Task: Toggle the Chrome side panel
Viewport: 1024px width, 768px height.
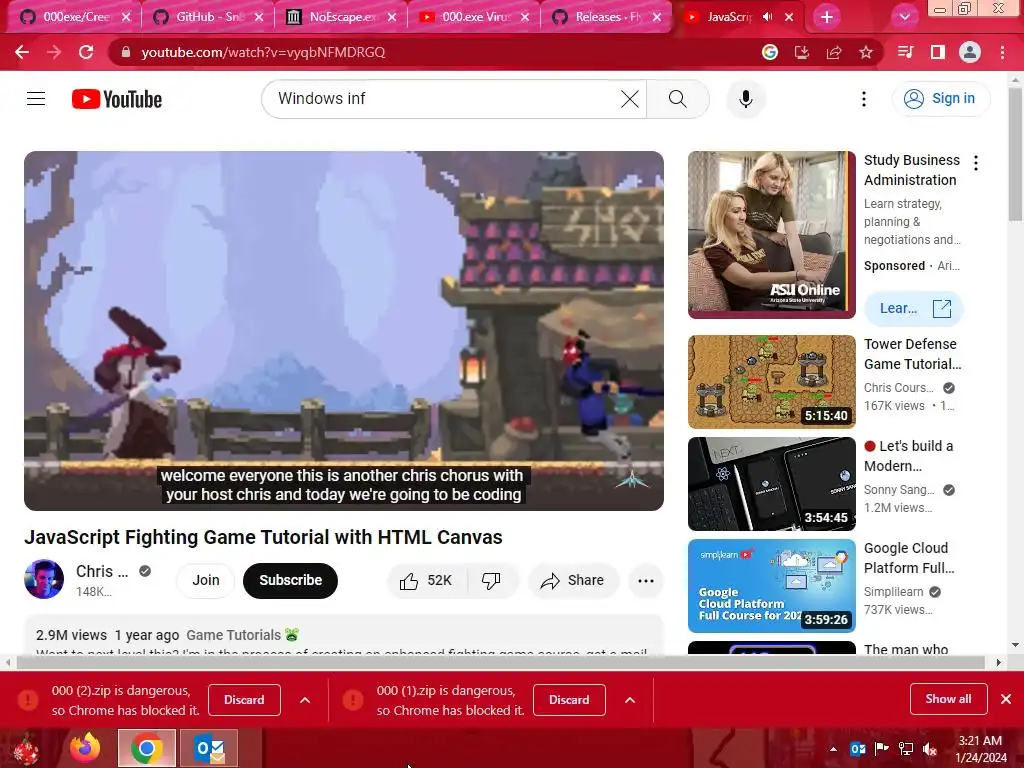Action: (938, 52)
